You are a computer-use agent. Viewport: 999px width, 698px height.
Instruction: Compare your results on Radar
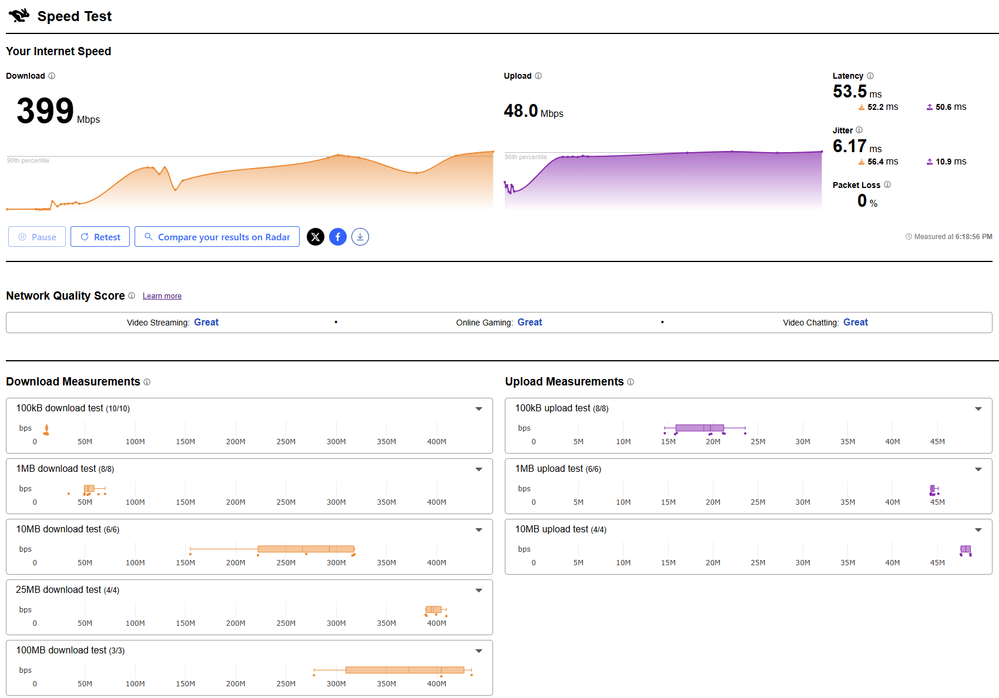click(217, 237)
